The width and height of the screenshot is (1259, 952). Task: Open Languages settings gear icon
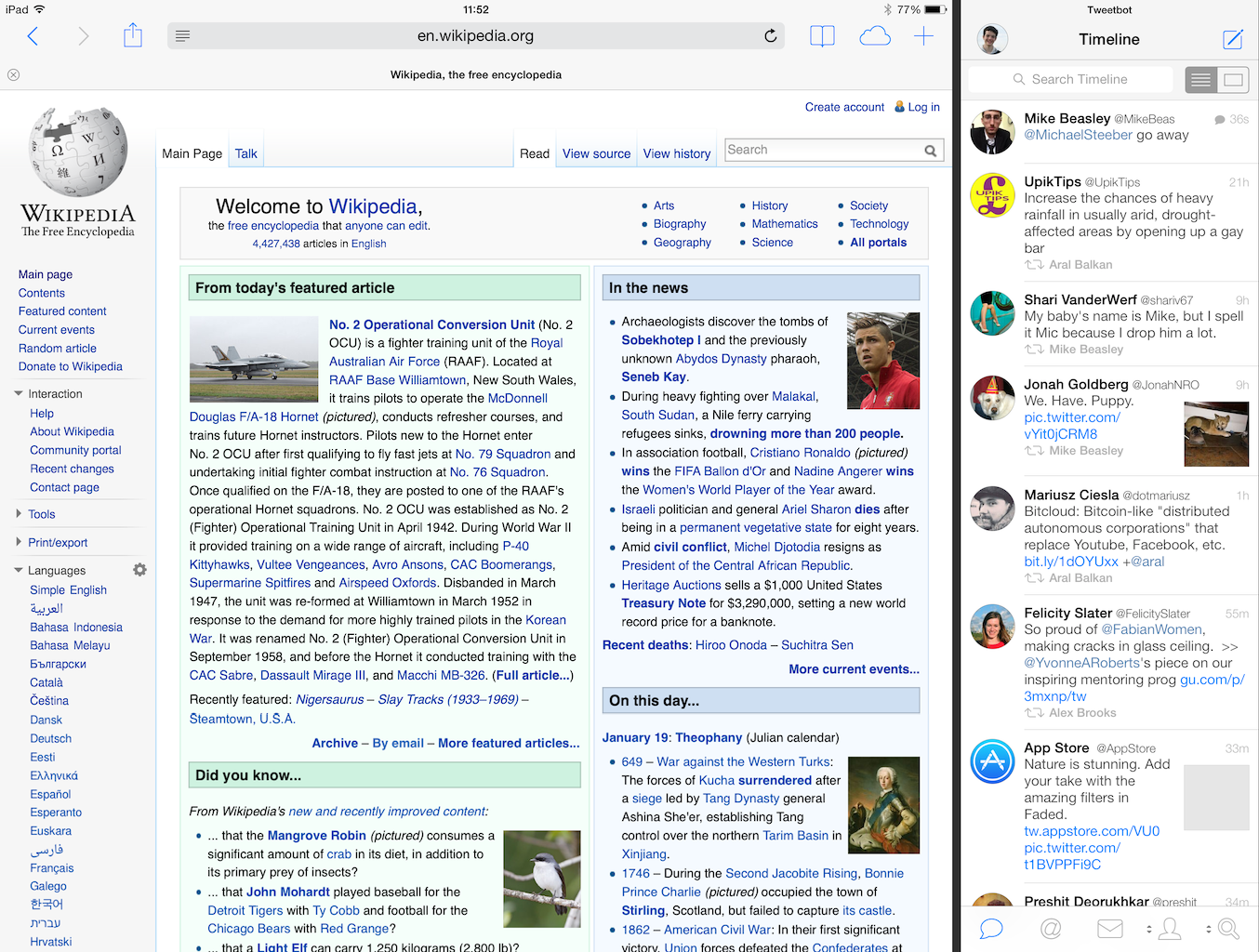(139, 570)
